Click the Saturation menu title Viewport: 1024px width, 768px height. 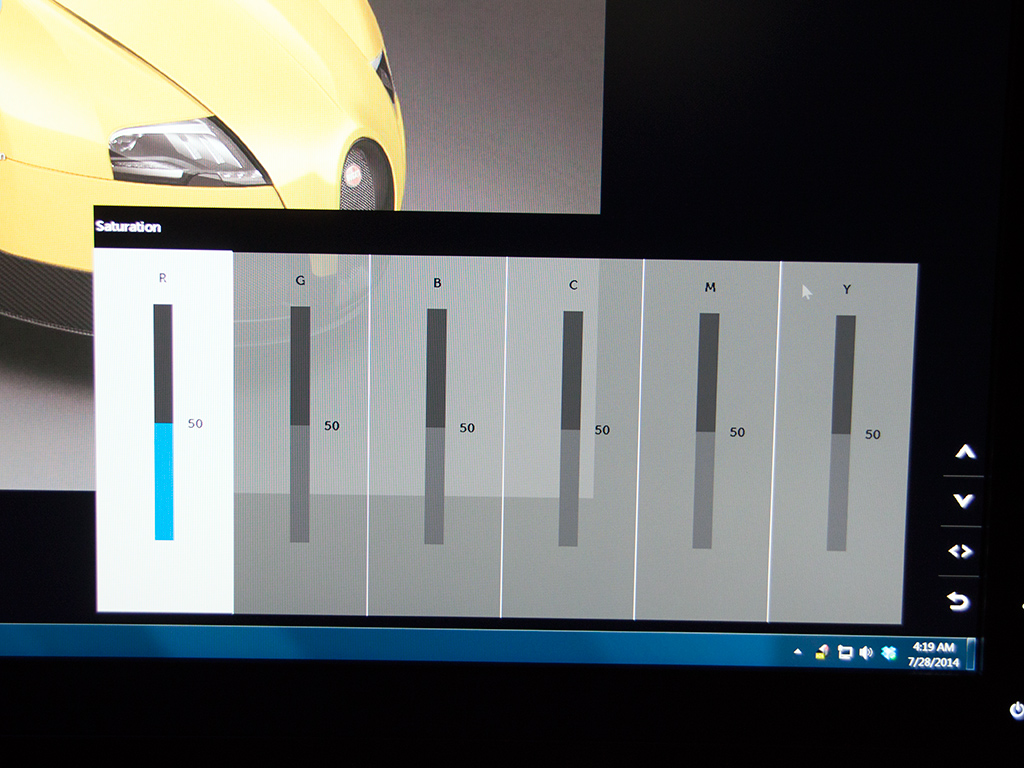[x=128, y=227]
